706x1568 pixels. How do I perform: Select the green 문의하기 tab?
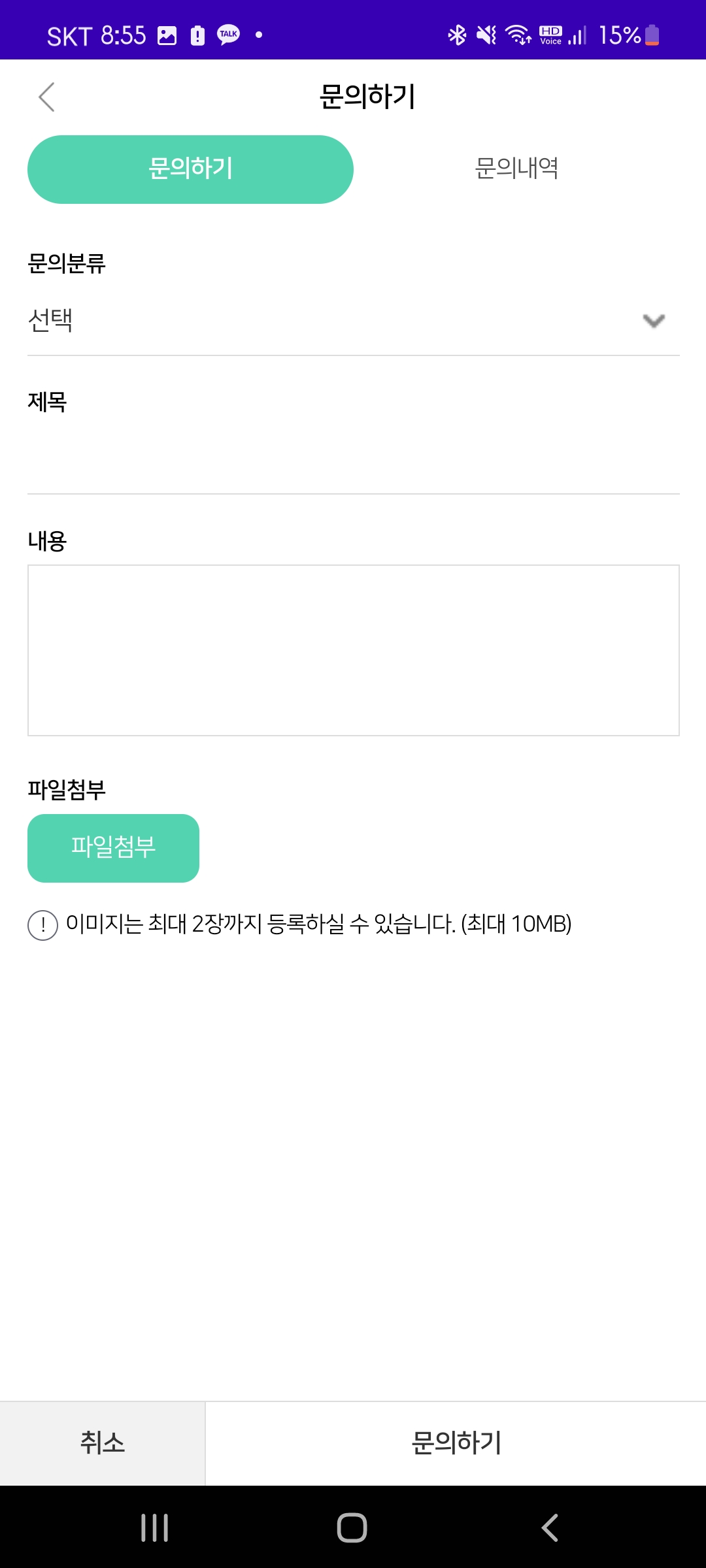(x=190, y=169)
